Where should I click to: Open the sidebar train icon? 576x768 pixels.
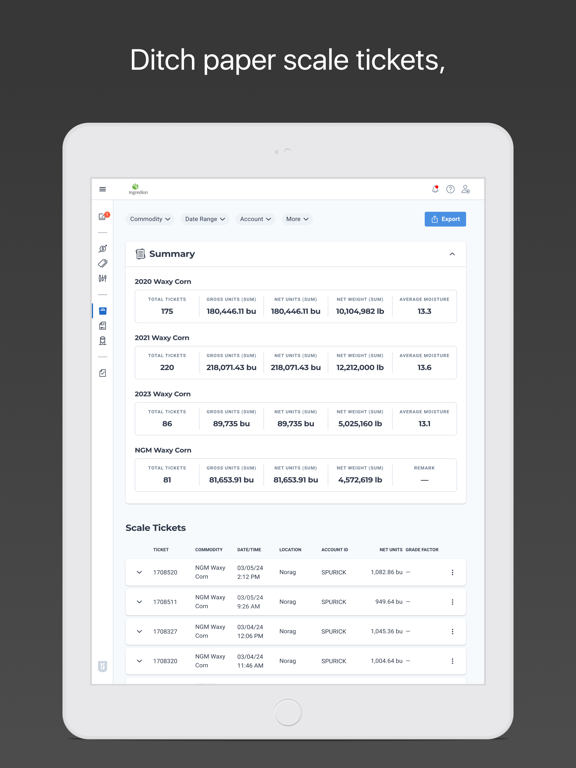[x=102, y=340]
